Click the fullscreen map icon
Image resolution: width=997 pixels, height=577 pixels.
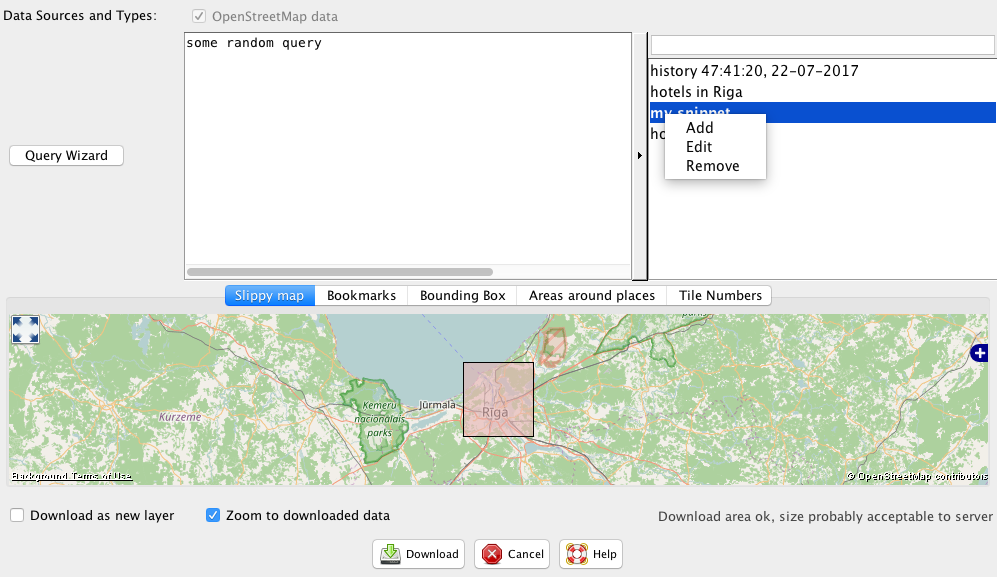click(25, 330)
